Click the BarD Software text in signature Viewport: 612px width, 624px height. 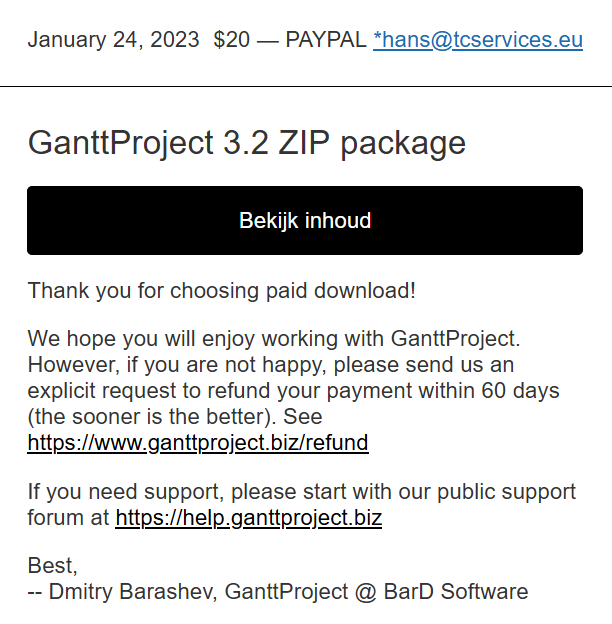click(x=456, y=591)
